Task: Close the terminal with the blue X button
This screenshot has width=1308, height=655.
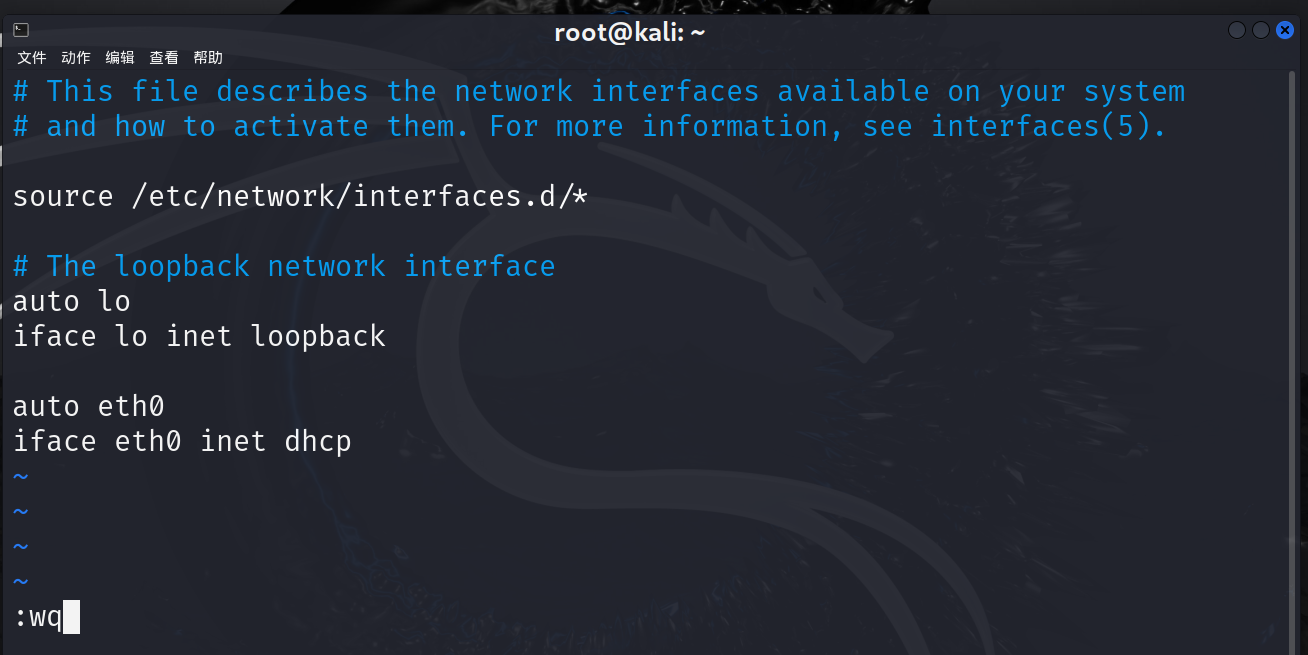Action: (1285, 31)
